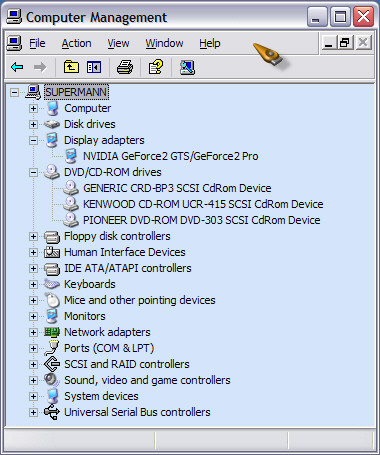Select NVIDIA GeForce2 GTS/GeForce2 Pro

pos(171,156)
